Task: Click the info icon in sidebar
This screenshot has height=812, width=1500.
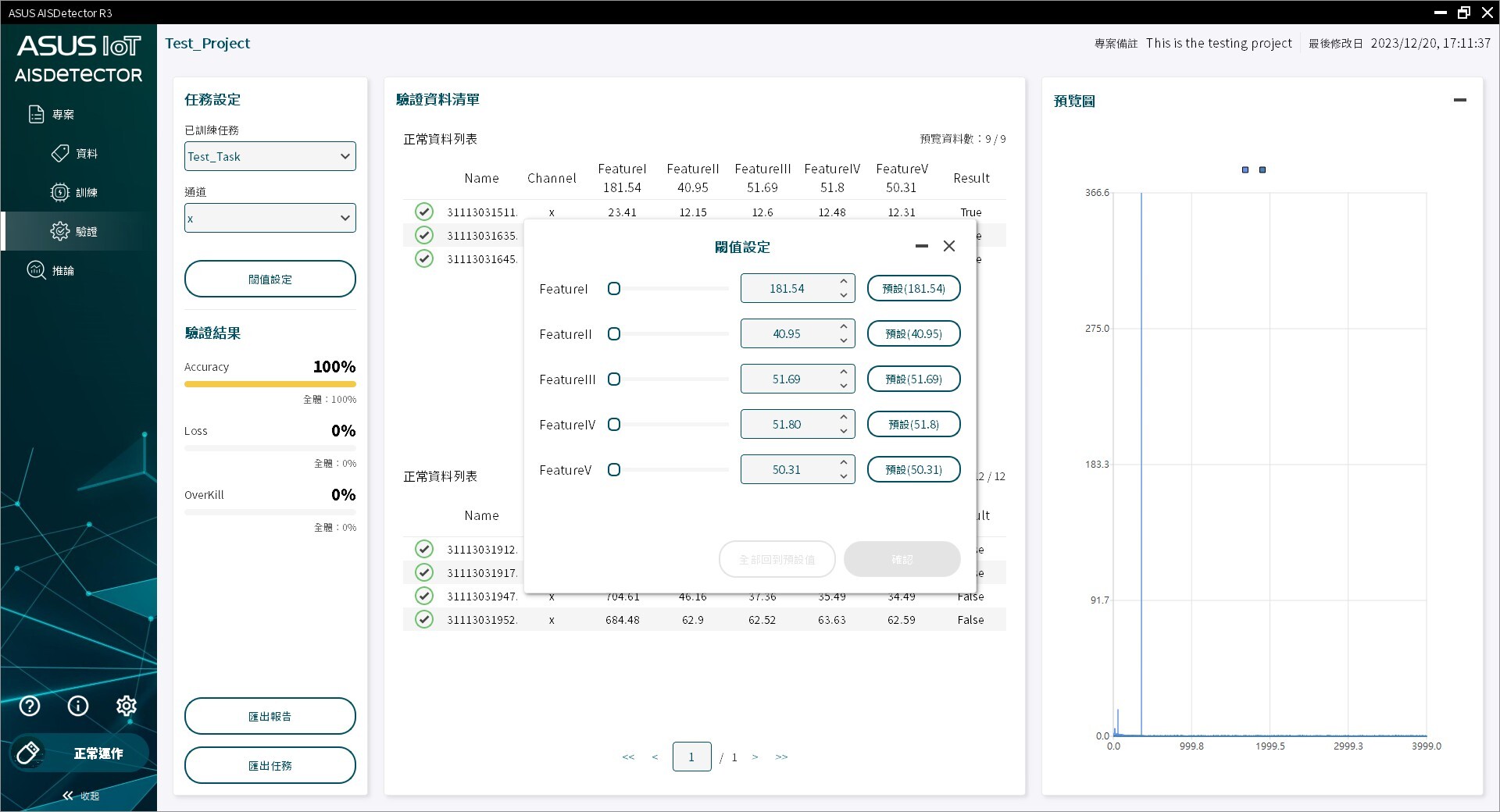Action: 77,706
